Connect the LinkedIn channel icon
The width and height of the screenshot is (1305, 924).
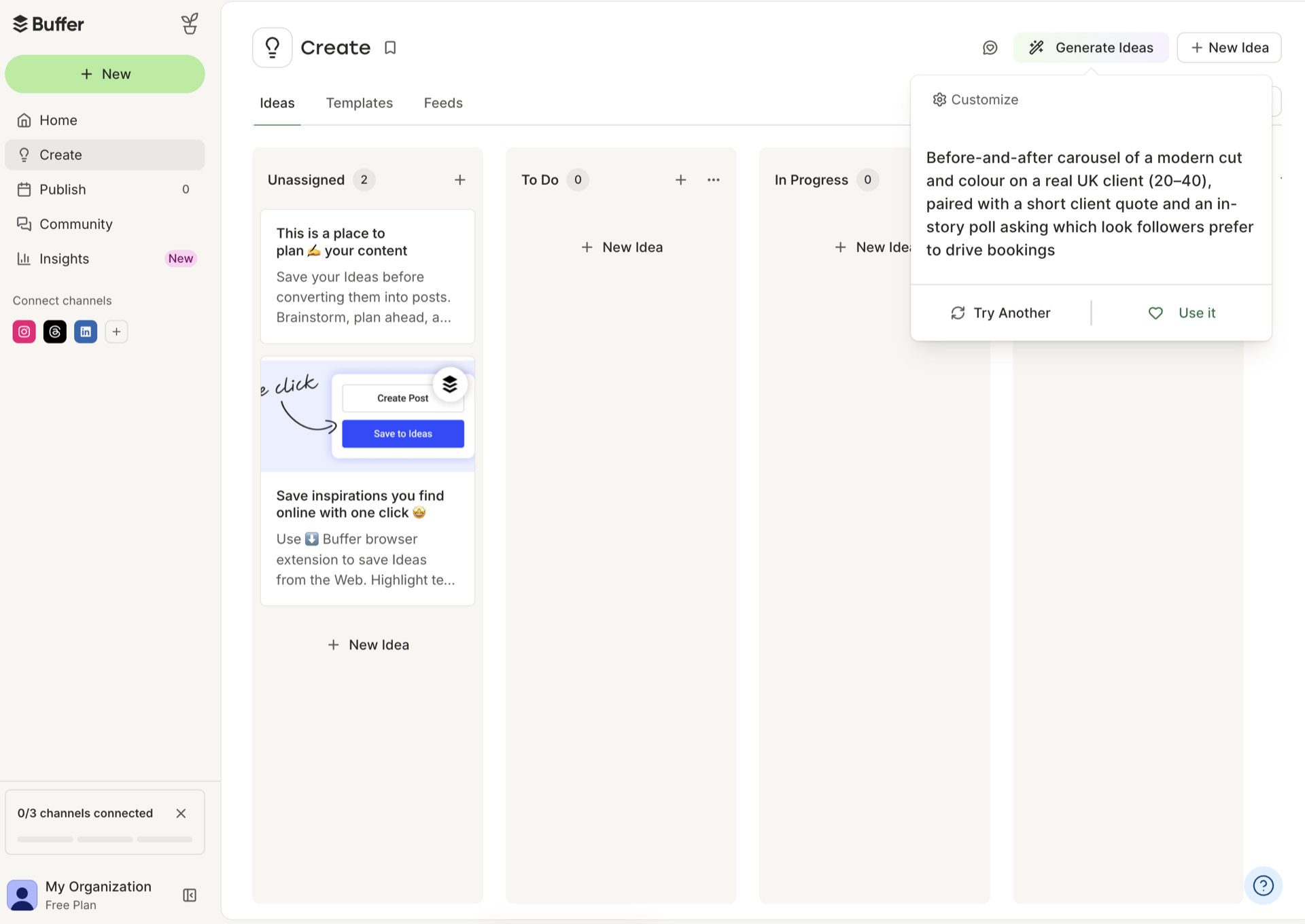(x=86, y=332)
